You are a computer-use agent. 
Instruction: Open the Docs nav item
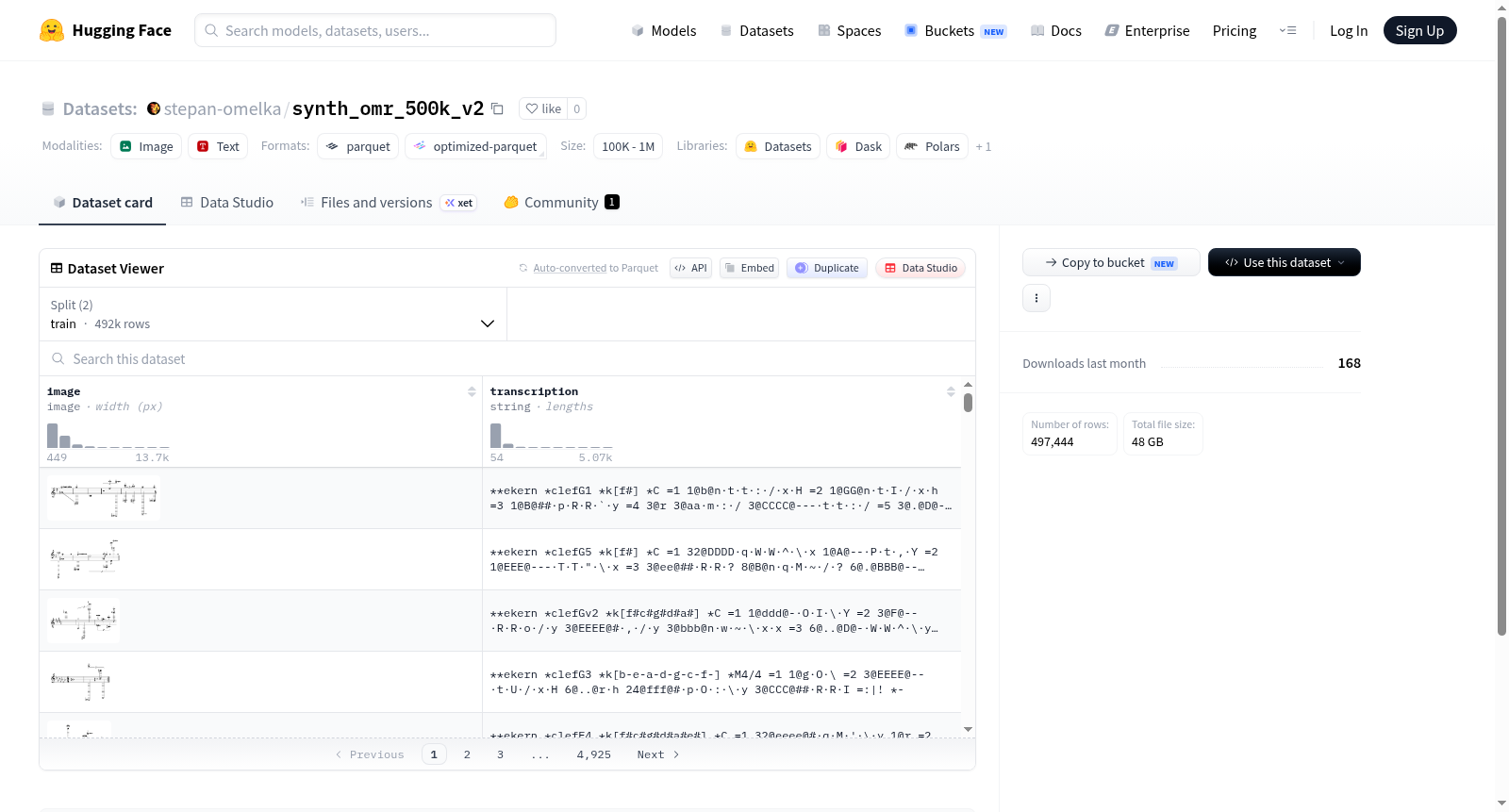(x=1056, y=30)
